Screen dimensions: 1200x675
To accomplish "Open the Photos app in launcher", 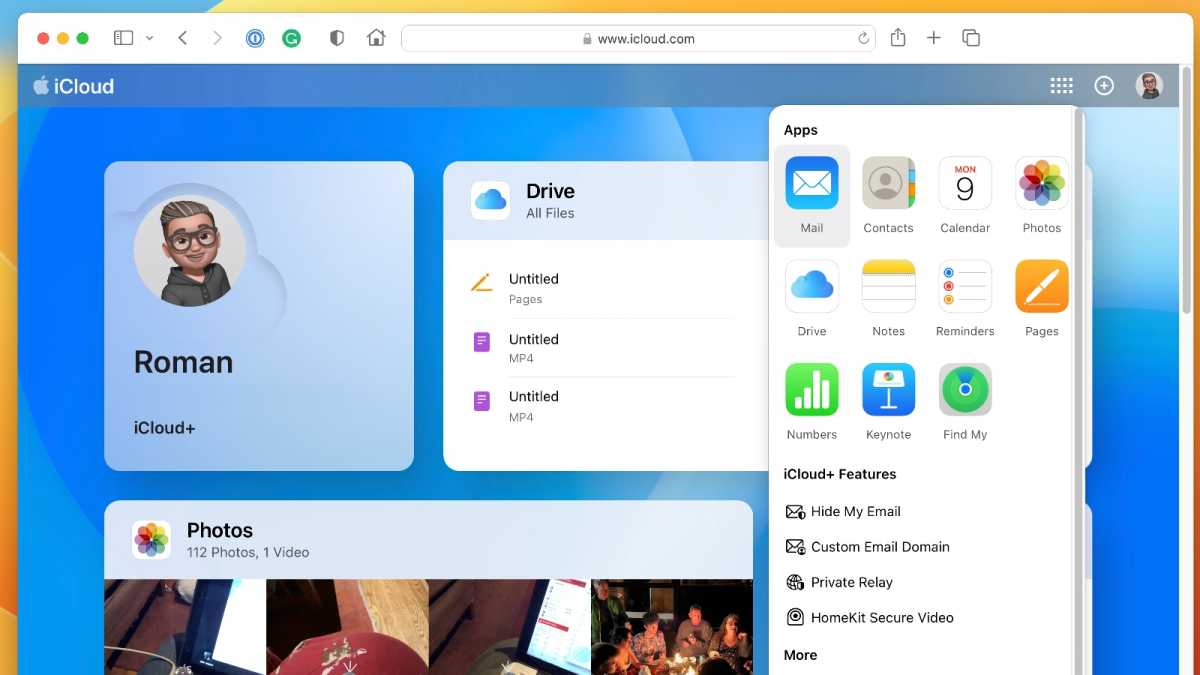I will tap(1042, 182).
